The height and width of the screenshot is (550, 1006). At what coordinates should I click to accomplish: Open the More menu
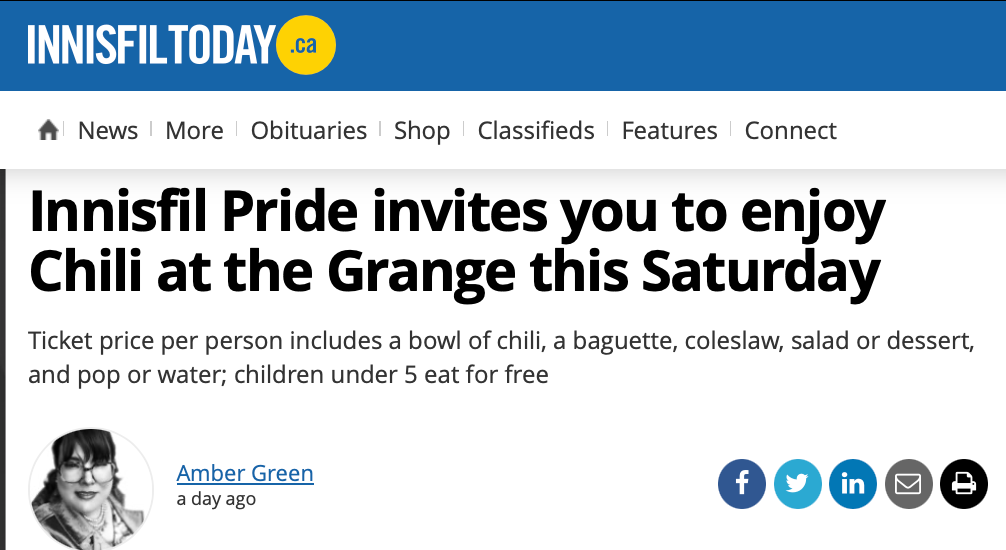coord(194,131)
